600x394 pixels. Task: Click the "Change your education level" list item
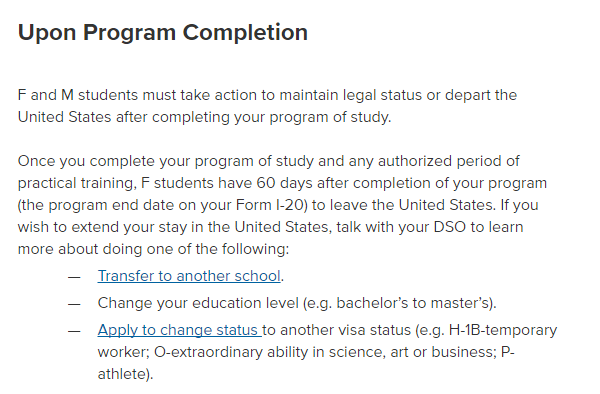[297, 303]
